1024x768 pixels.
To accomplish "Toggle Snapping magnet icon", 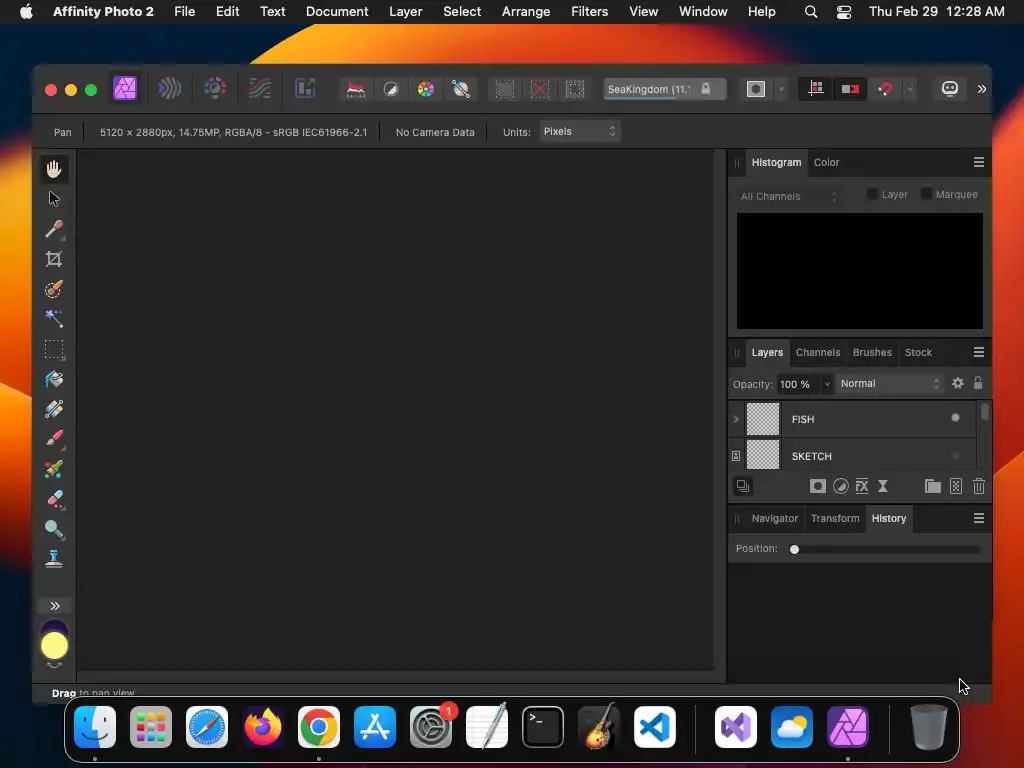I will pos(886,89).
